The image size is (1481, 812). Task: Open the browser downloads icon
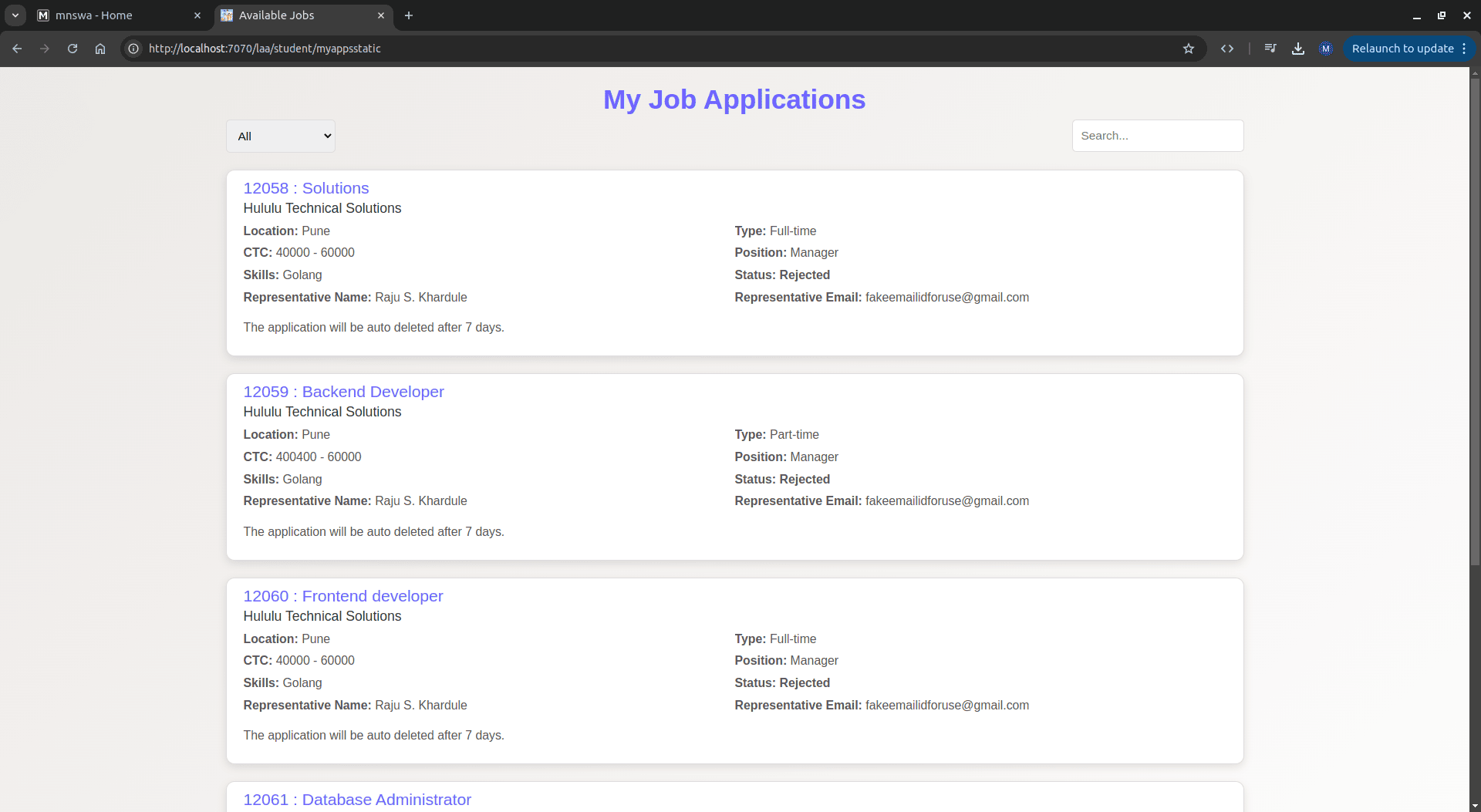[1298, 49]
